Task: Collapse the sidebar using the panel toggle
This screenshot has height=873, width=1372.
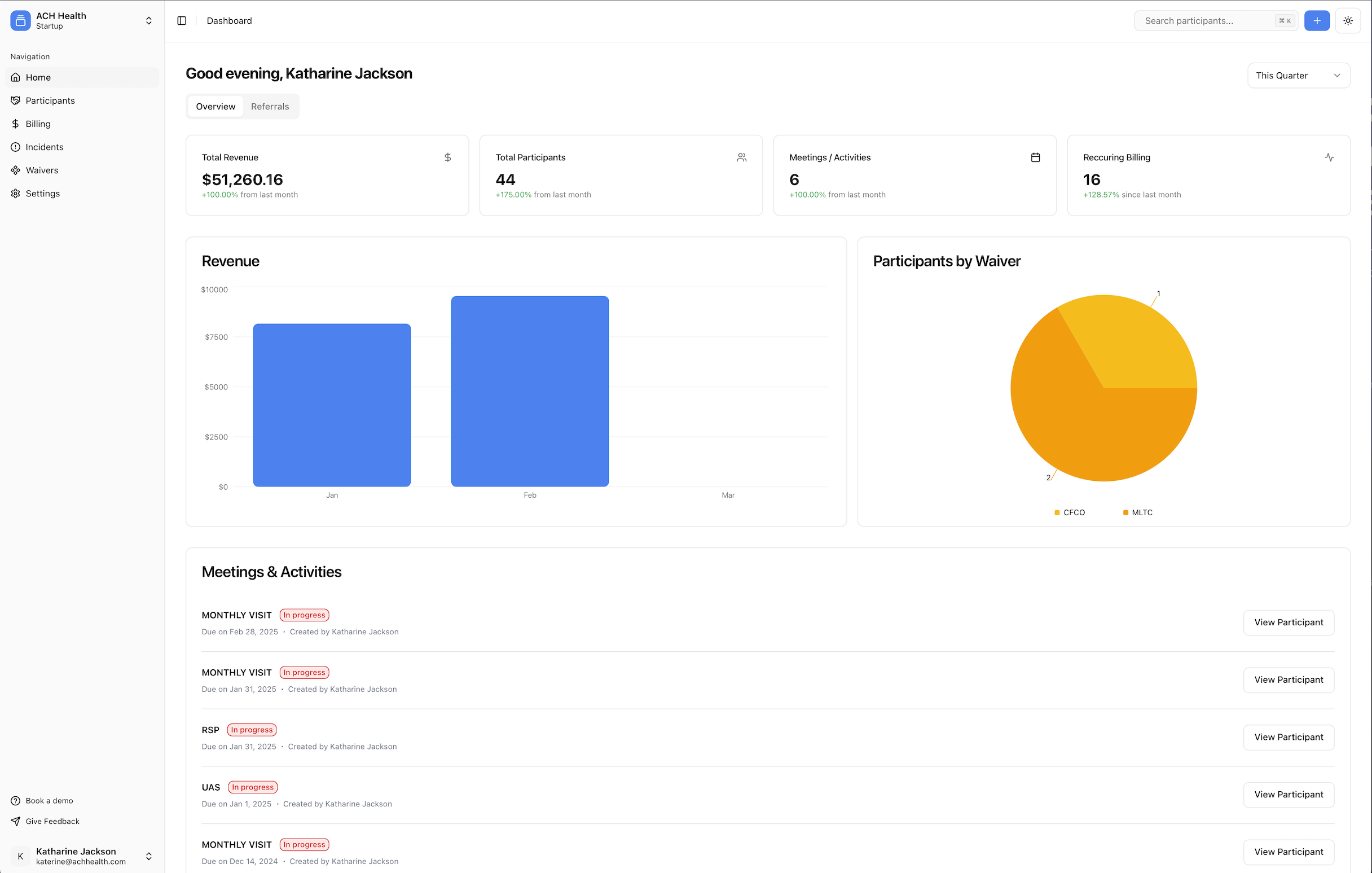Action: click(x=182, y=20)
